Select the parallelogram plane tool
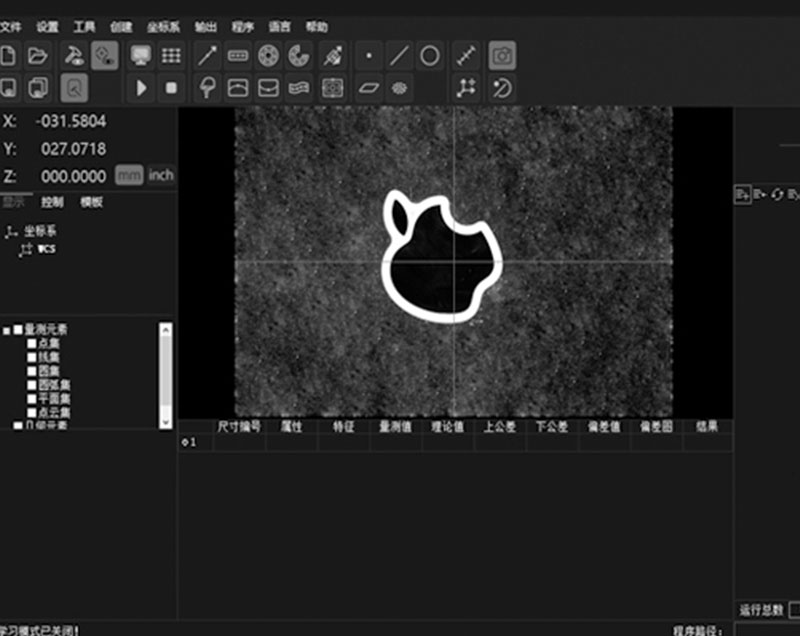Screen dimensions: 800x636 [369, 88]
